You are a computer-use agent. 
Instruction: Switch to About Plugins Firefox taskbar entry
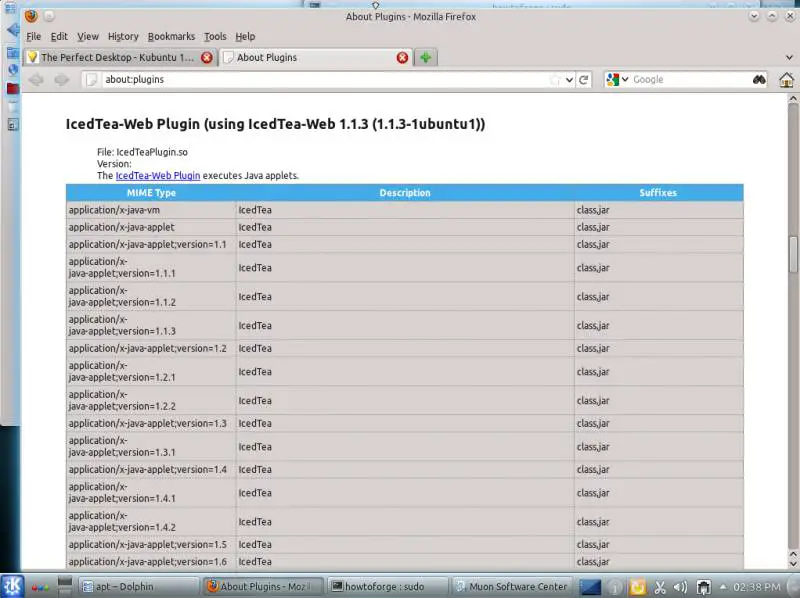(x=264, y=587)
